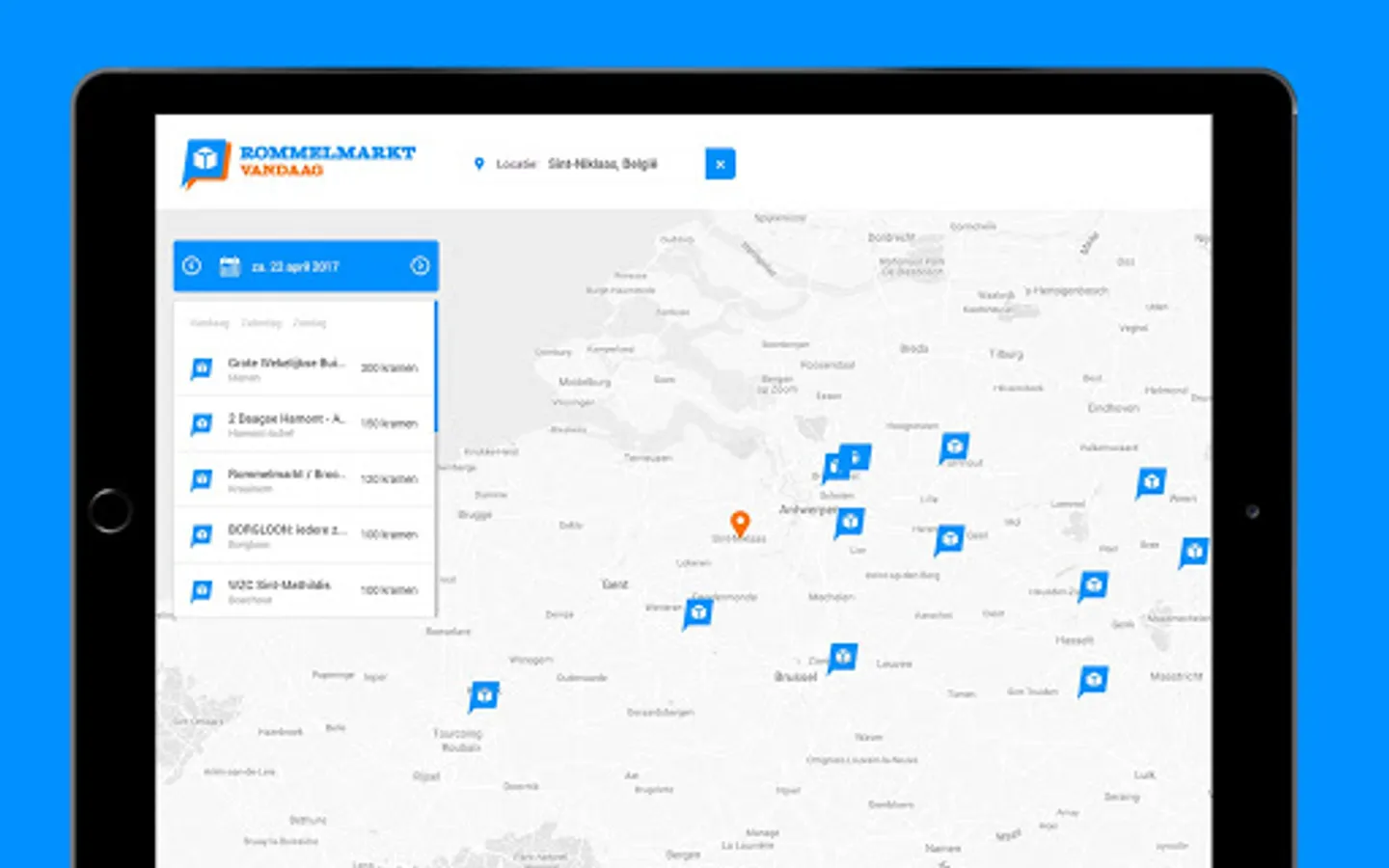1389x868 pixels.
Task: Click the market icon of the 2 Daagse Hamont row
Action: click(201, 424)
